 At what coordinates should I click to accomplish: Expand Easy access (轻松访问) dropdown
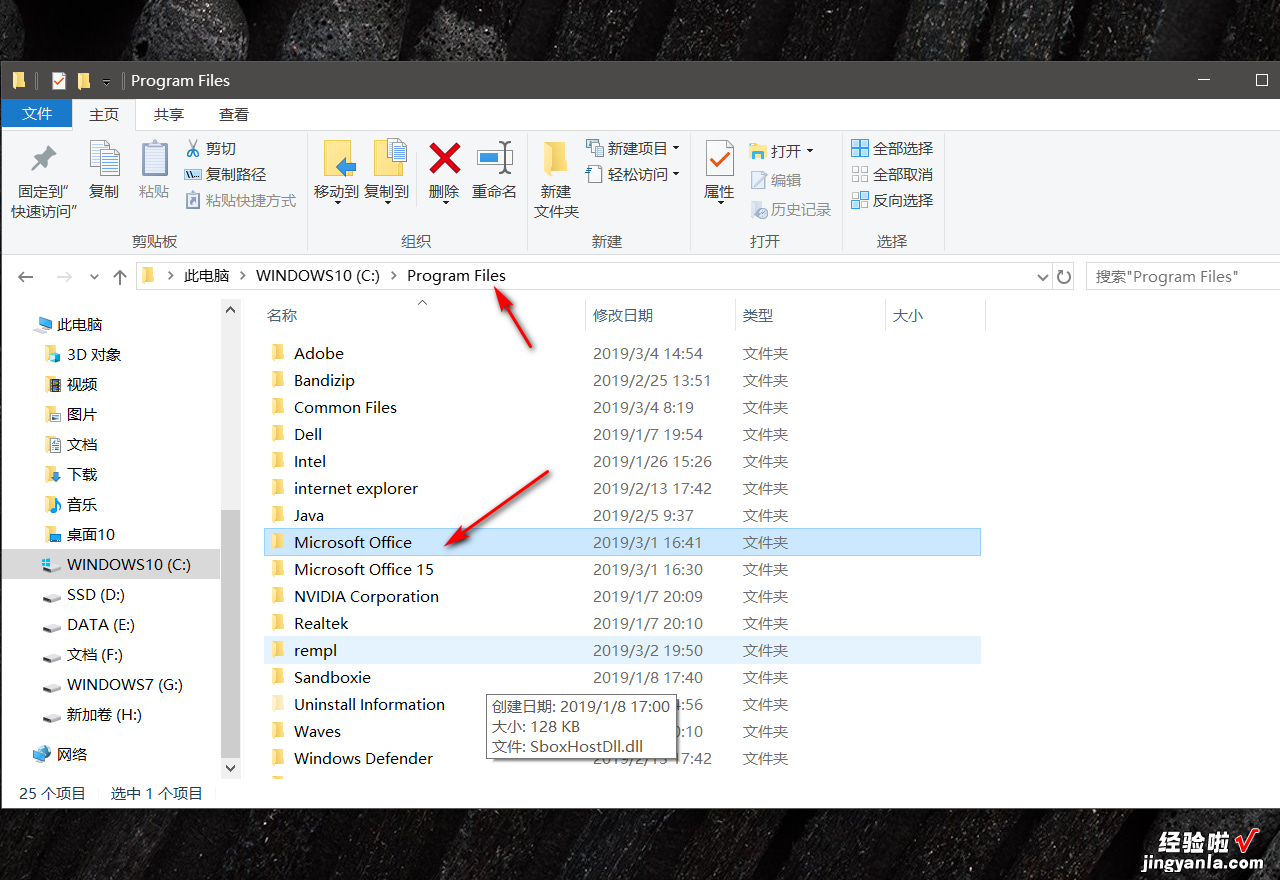(x=676, y=174)
